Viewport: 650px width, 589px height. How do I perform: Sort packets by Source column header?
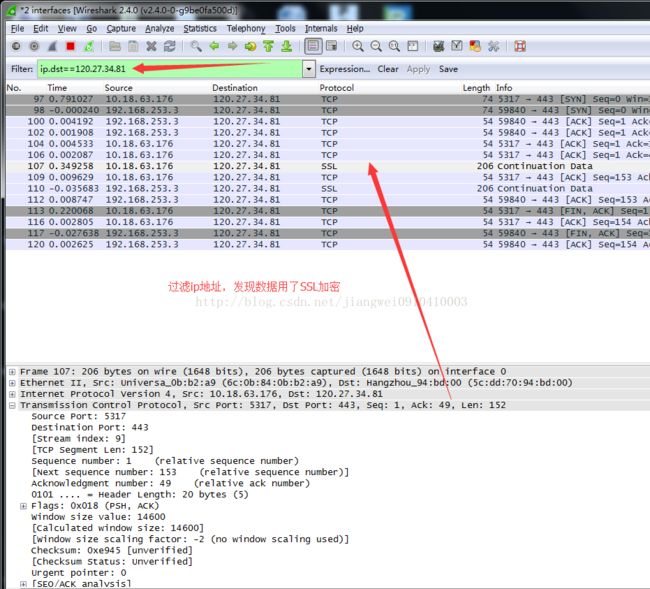(x=119, y=88)
